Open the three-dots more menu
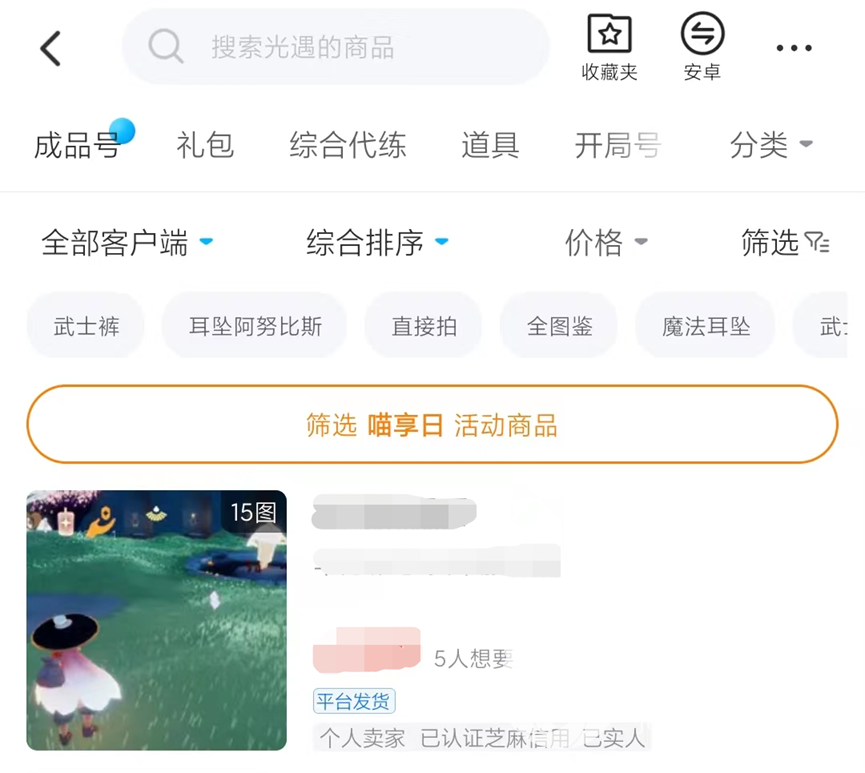Image resolution: width=865 pixels, height=773 pixels. pyautogui.click(x=794, y=48)
